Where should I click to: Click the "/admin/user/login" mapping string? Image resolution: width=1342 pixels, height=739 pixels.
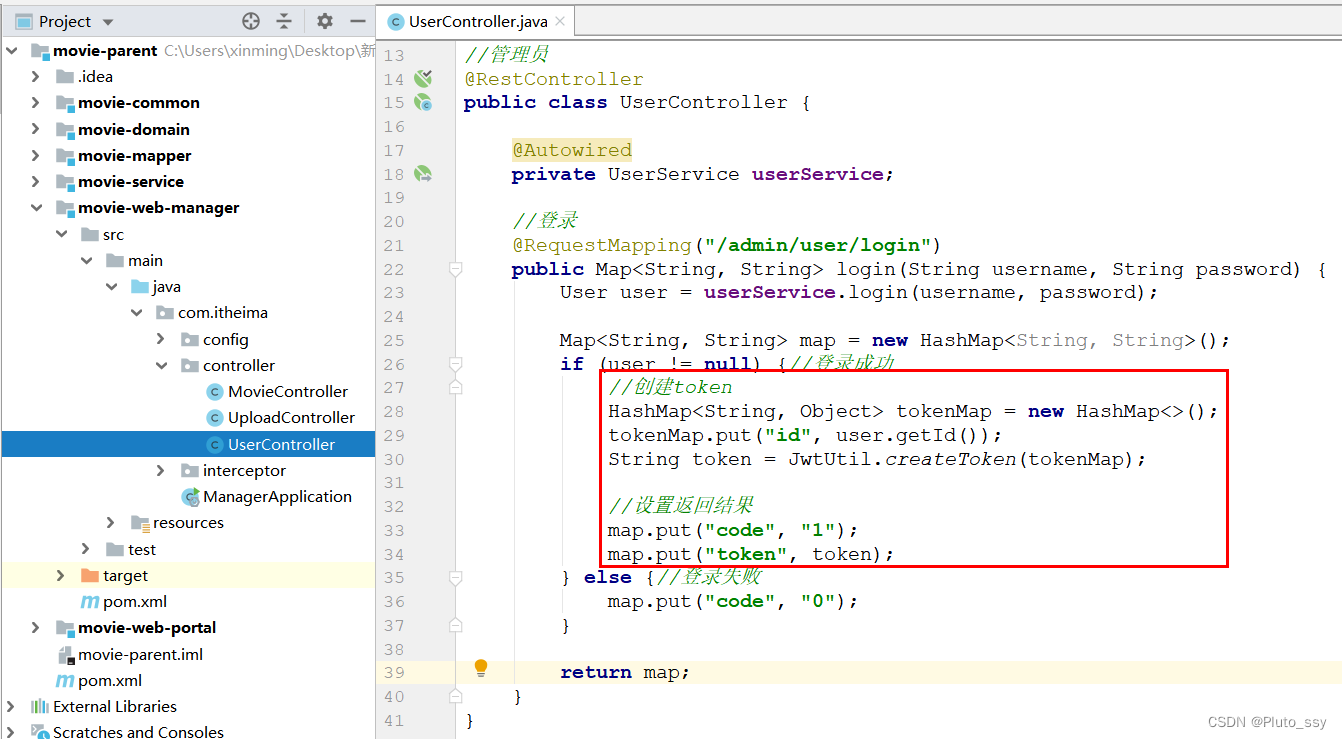817,245
